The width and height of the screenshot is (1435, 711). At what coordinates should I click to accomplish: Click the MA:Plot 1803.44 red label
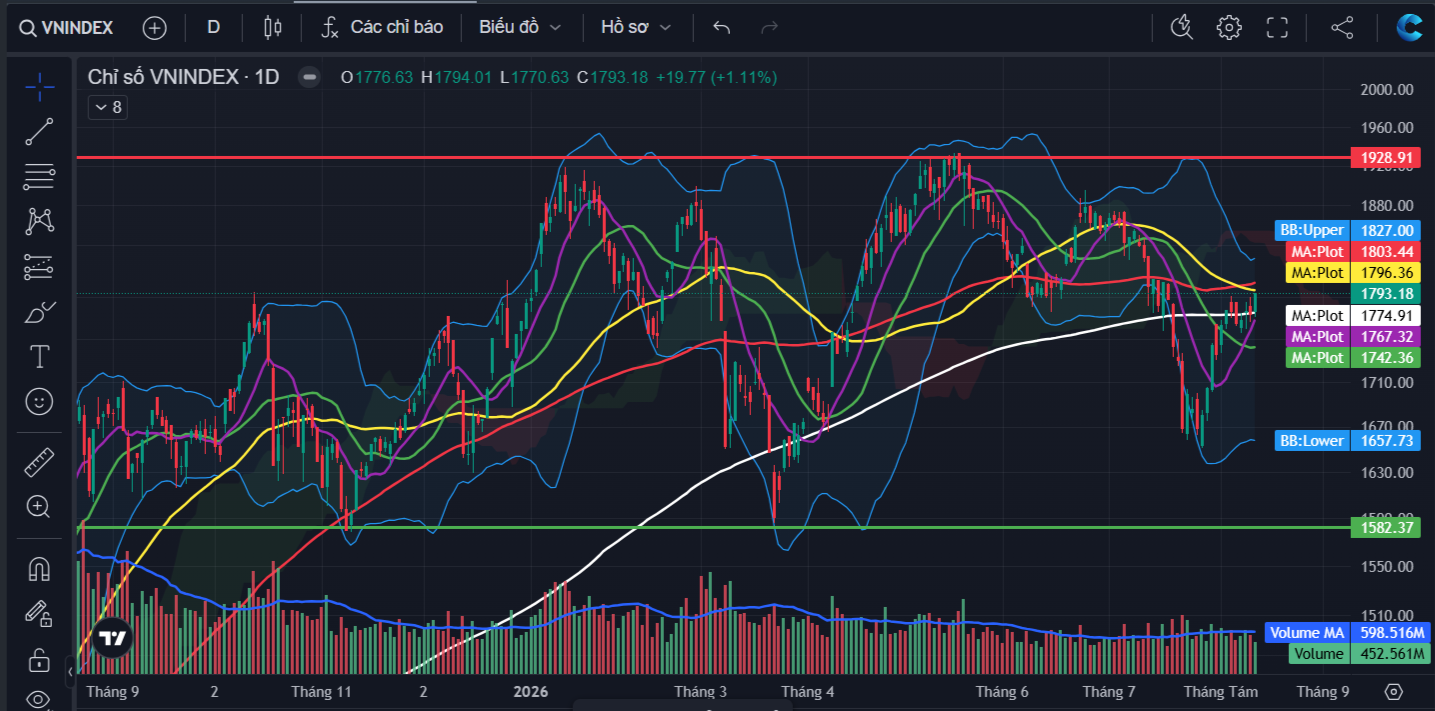pos(1353,252)
